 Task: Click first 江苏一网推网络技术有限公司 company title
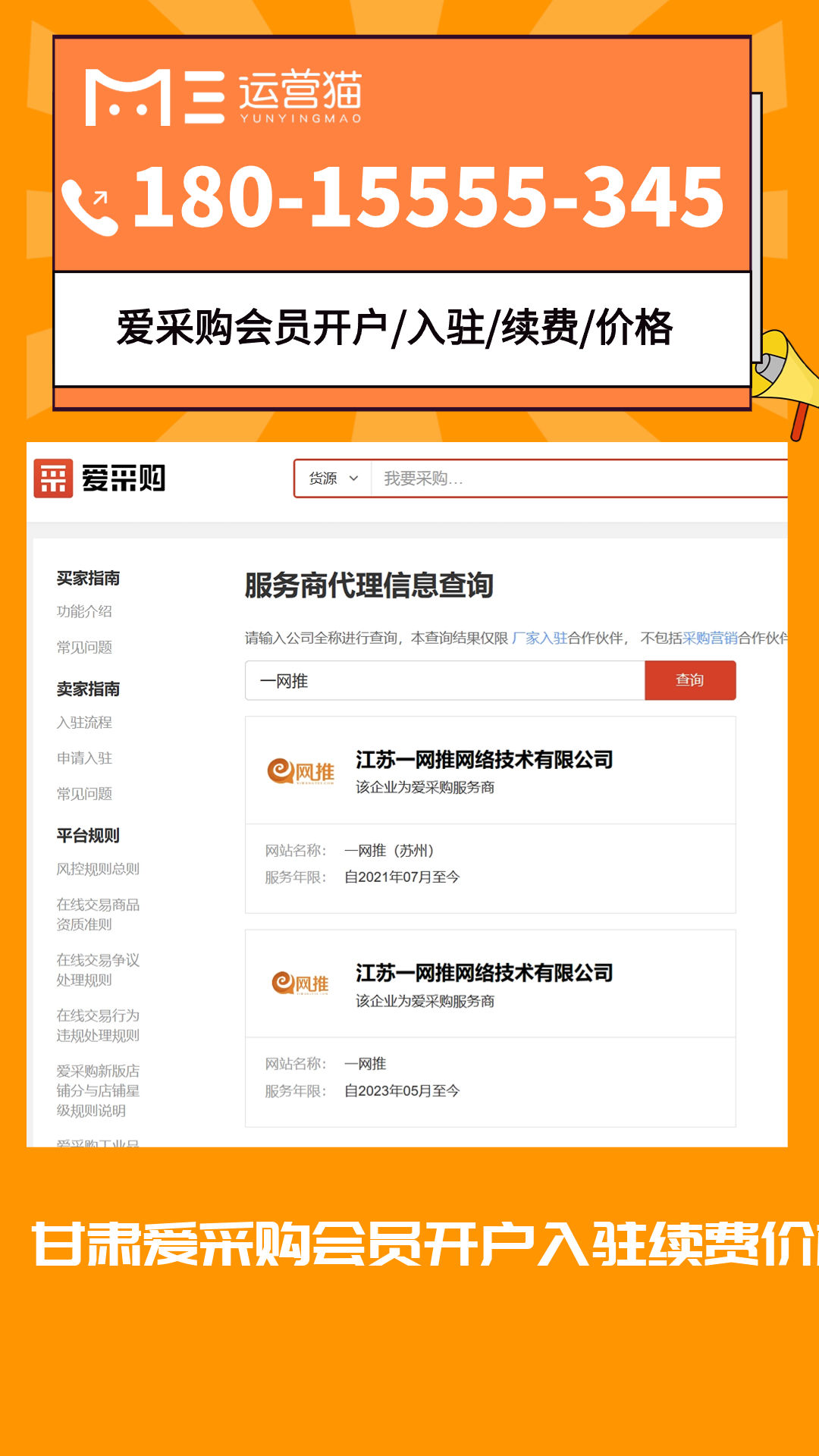point(485,759)
